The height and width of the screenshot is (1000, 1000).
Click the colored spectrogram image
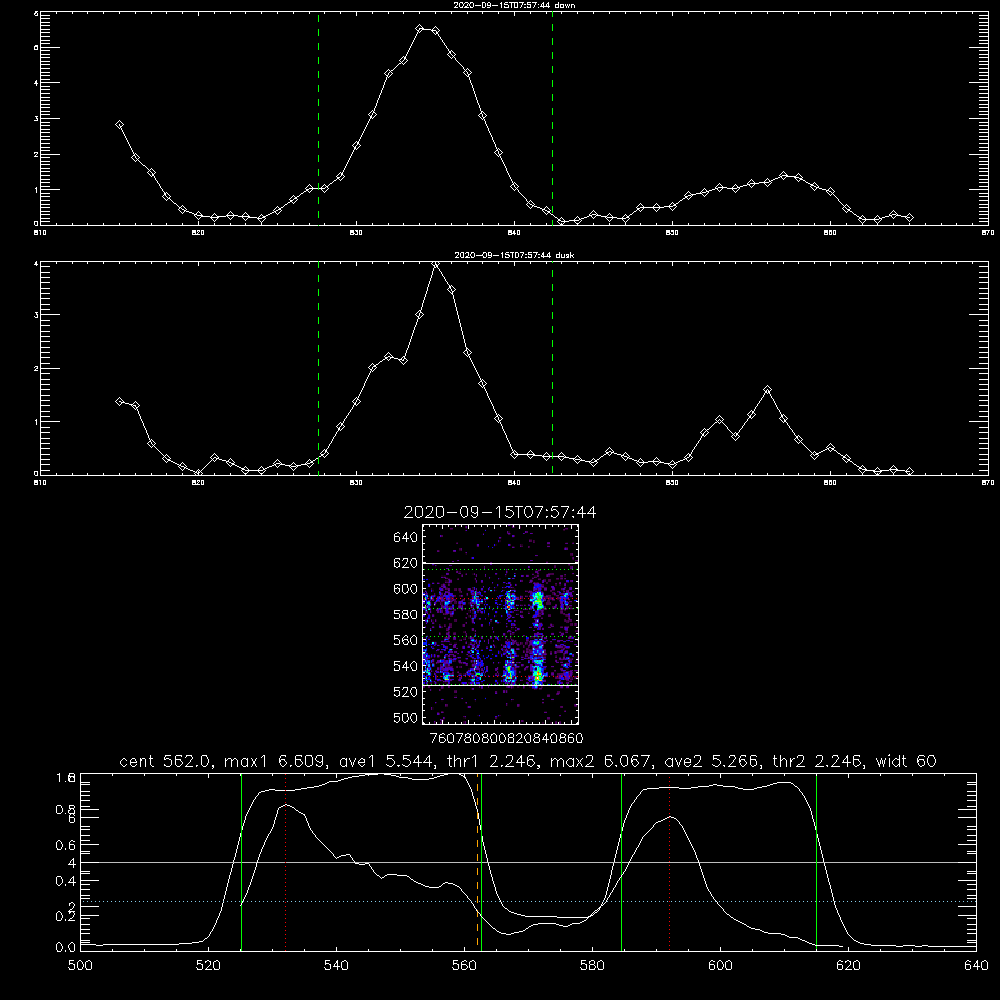pyautogui.click(x=501, y=624)
